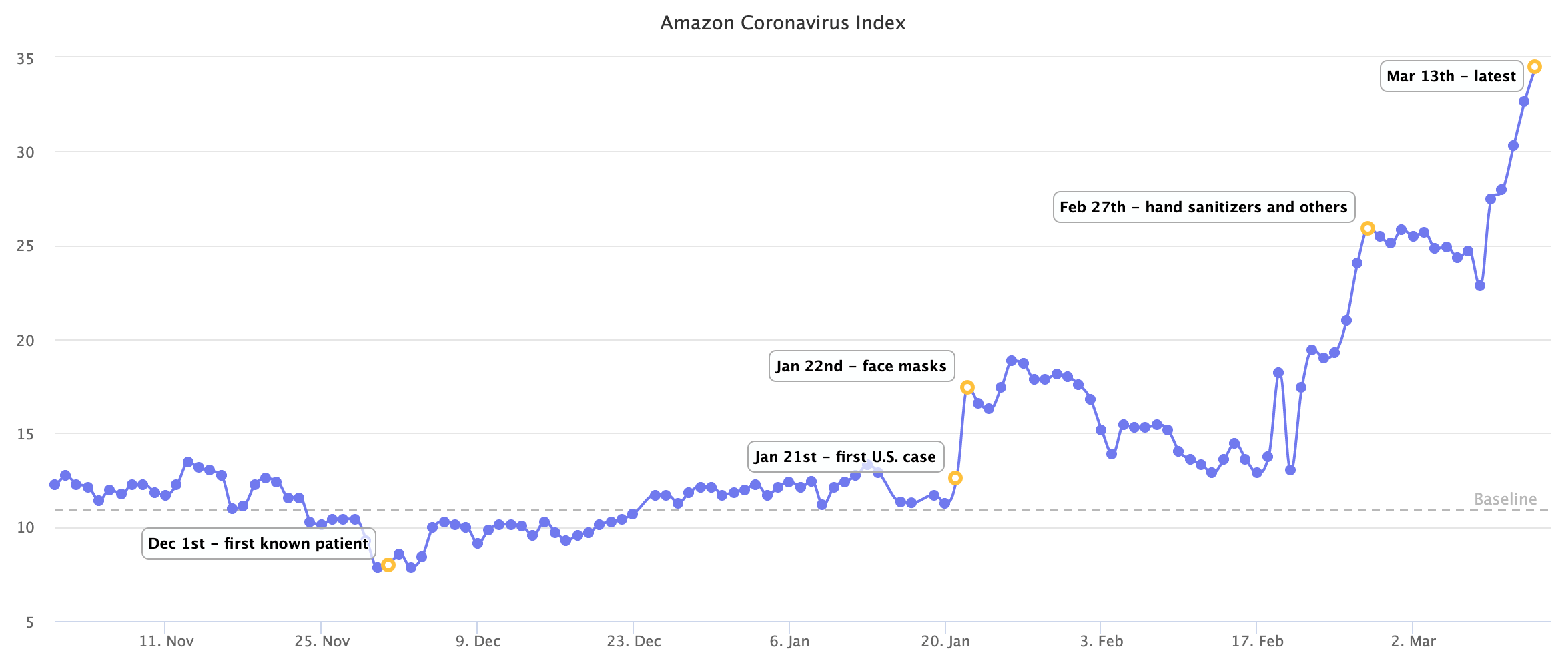Click the Amazon Coronavirus Index chart title

(x=783, y=23)
